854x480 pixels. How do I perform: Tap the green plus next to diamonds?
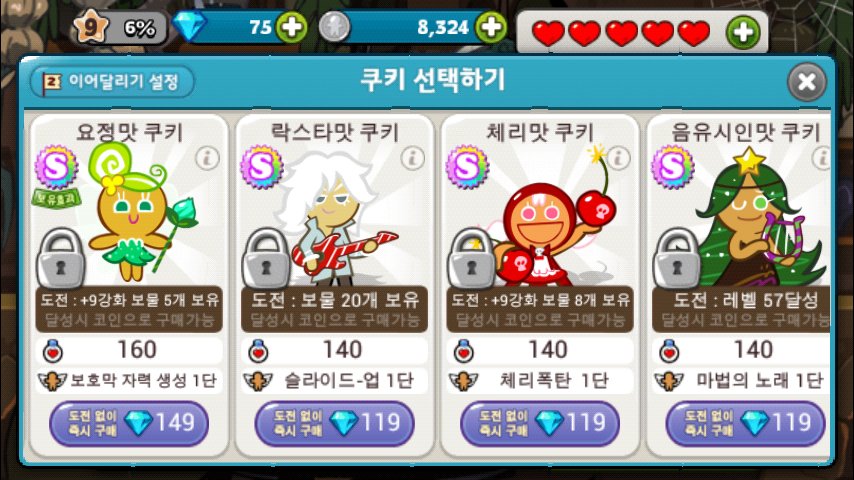click(291, 27)
